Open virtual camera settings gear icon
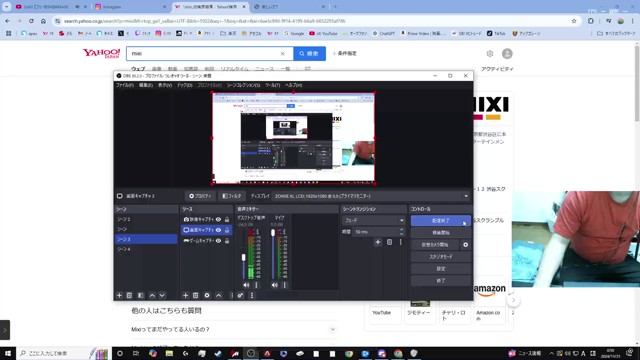This screenshot has width=640, height=360. coord(465,244)
